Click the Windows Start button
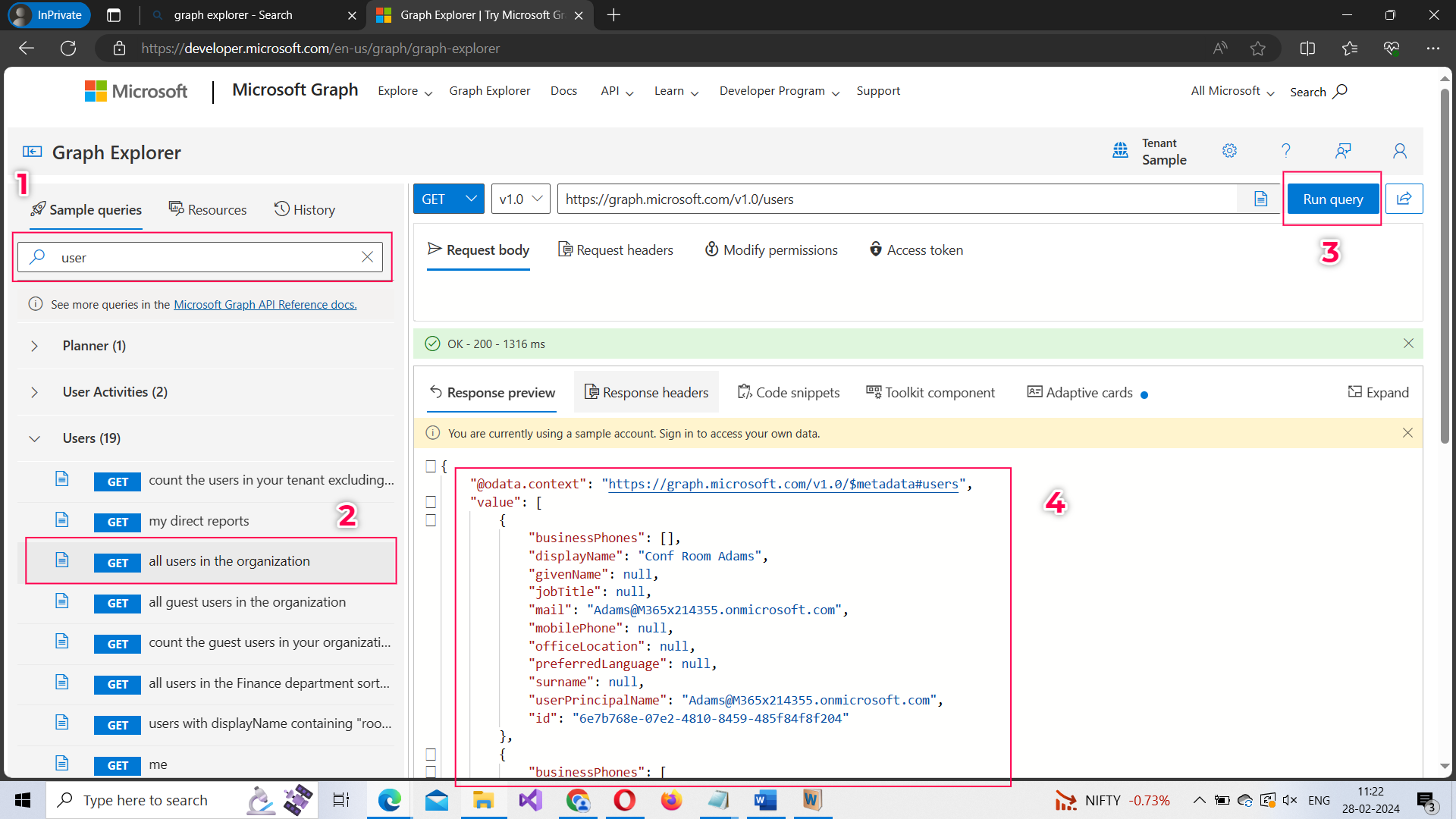The height and width of the screenshot is (819, 1456). pyautogui.click(x=23, y=800)
